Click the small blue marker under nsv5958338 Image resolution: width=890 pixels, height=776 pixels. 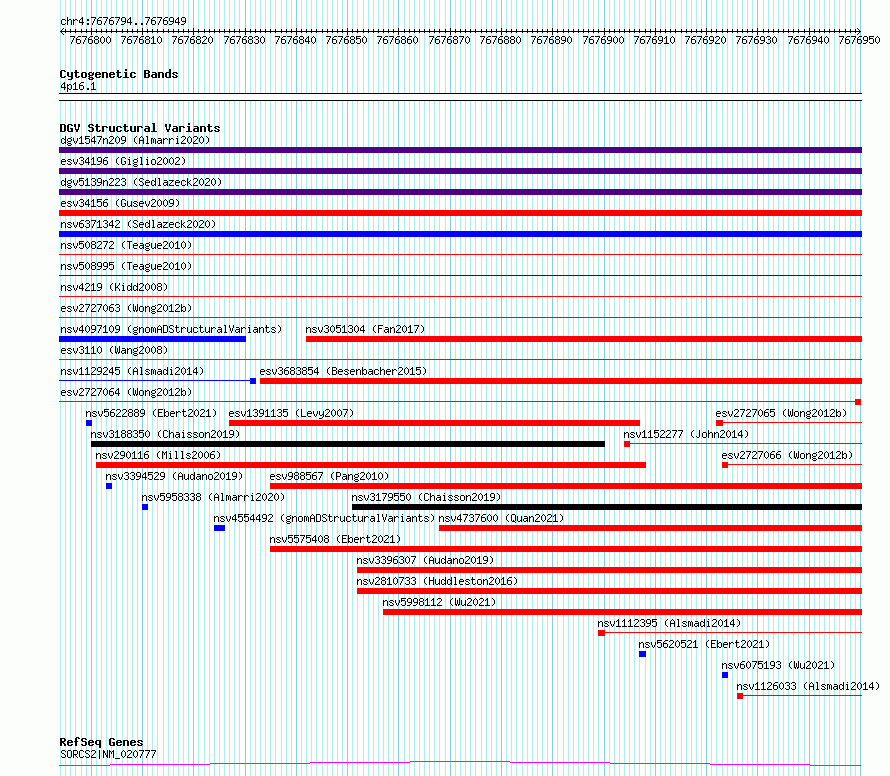point(145,507)
